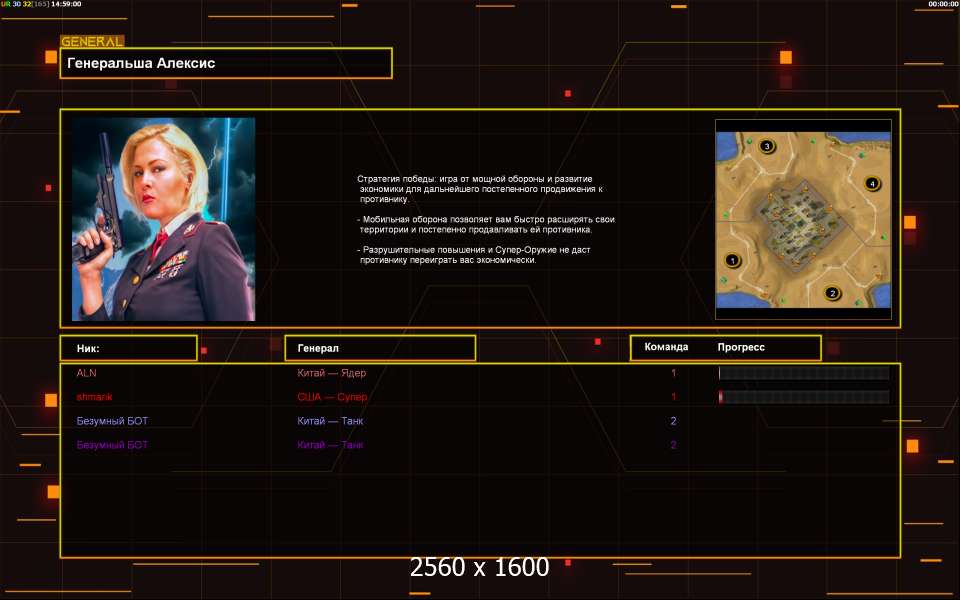Click blue Китай — Танк general entry
This screenshot has height=600, width=960.
pos(330,421)
